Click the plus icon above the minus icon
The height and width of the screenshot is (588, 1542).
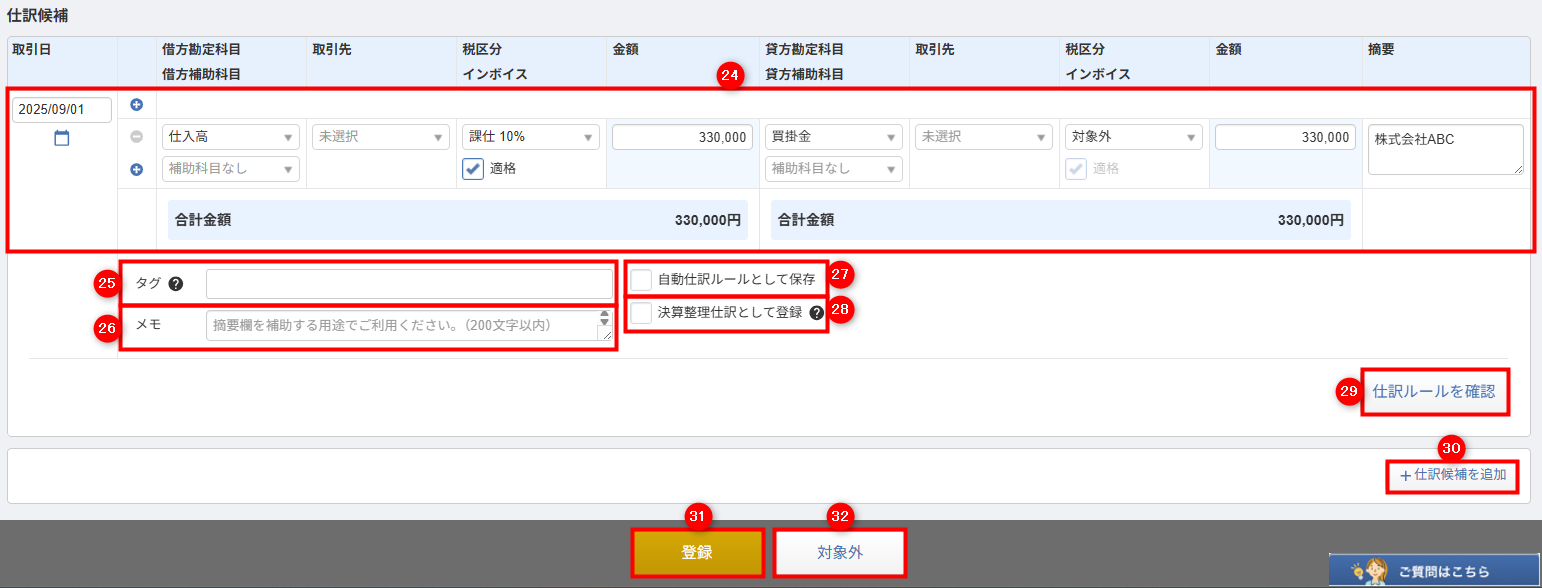(137, 105)
